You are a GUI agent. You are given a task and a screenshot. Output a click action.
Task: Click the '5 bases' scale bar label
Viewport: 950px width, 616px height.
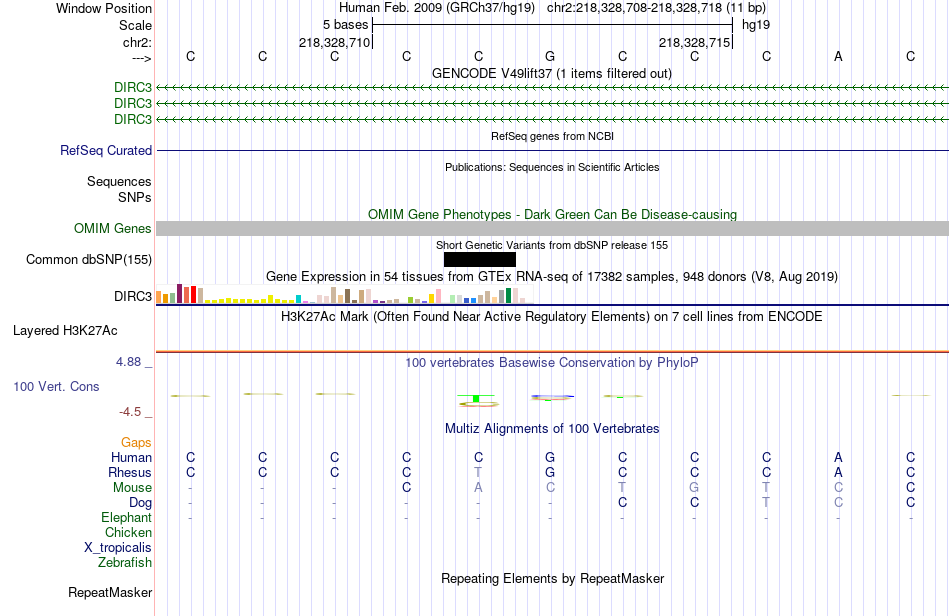pos(345,25)
